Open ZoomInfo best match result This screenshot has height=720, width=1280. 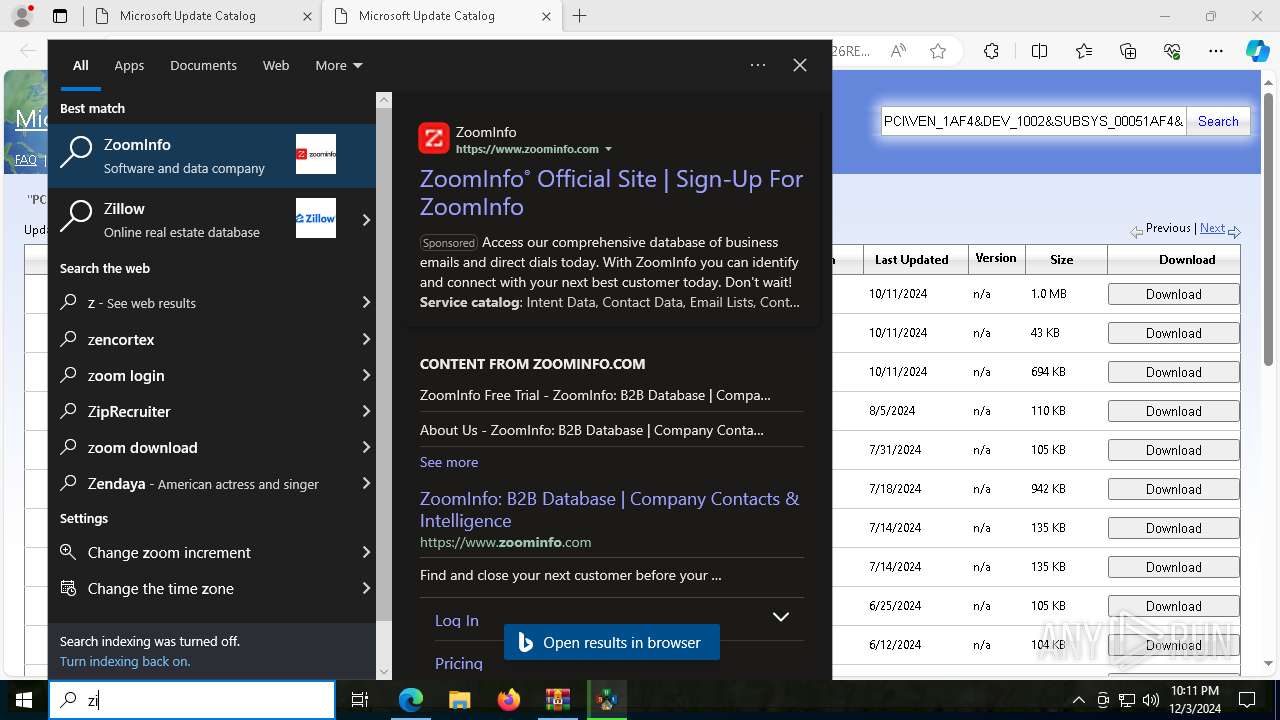(x=212, y=155)
